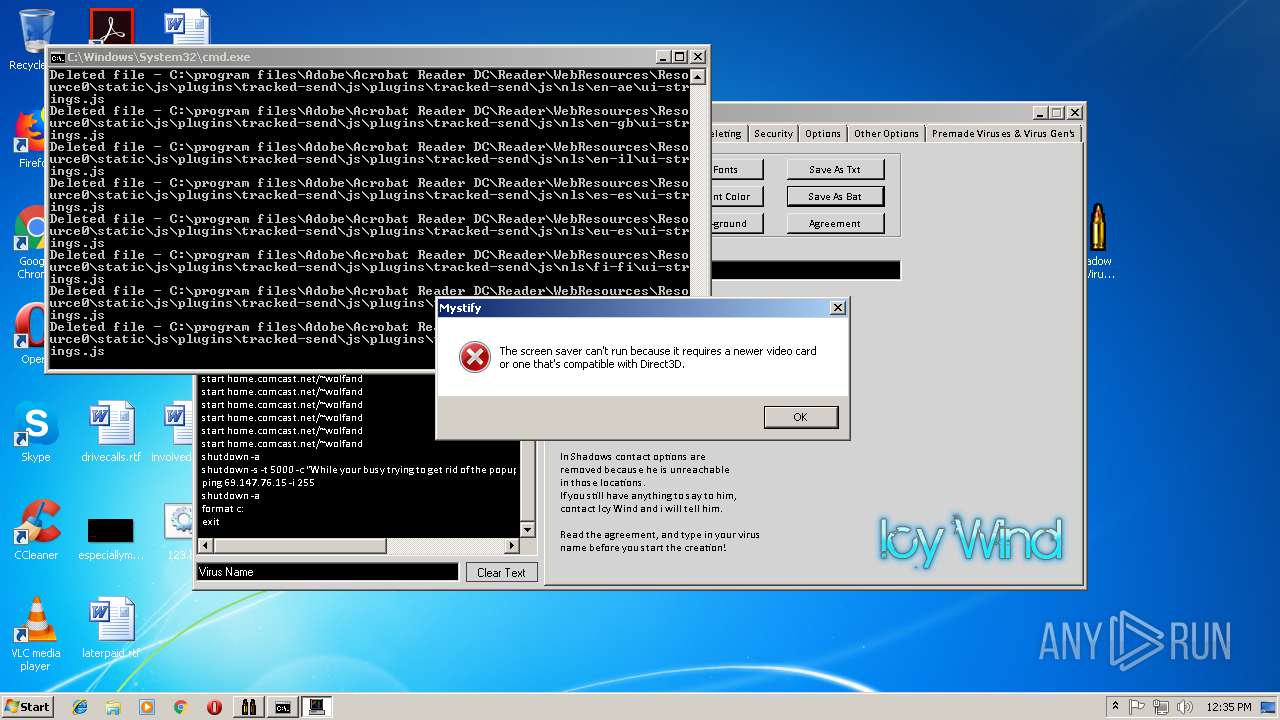Click the Save As Txt button
The width and height of the screenshot is (1280, 720).
click(835, 169)
